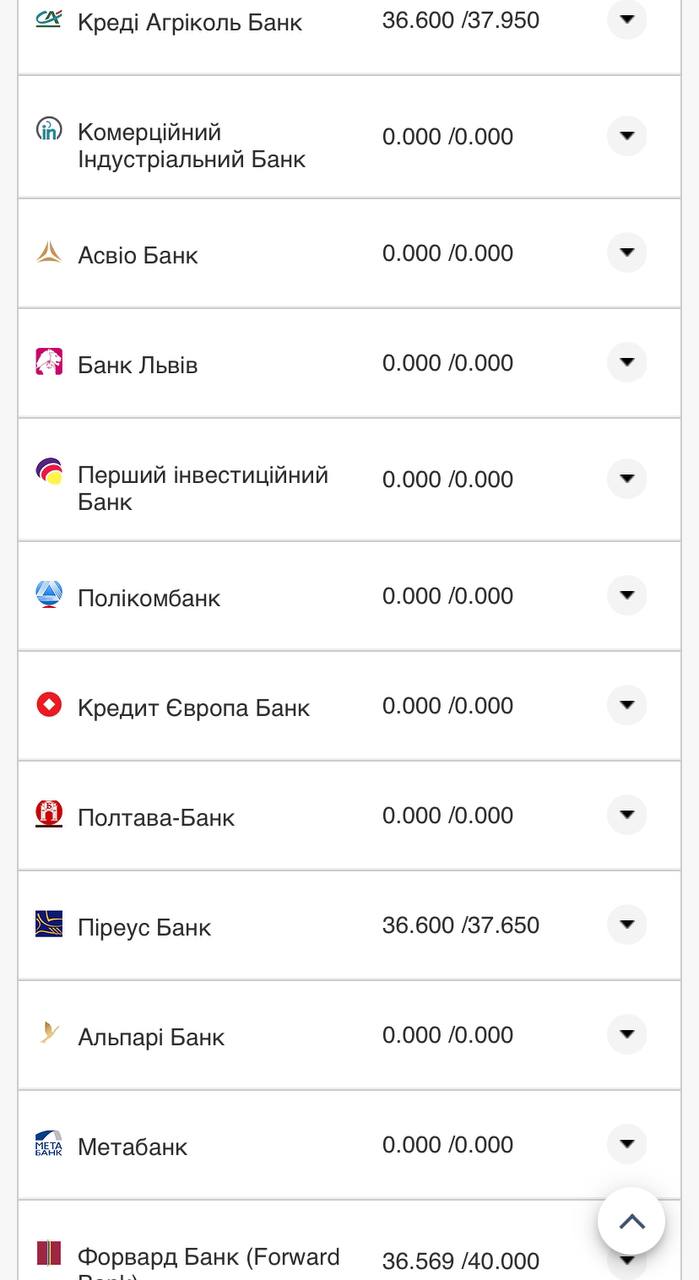Expand rates for Піреус Банк
Viewport: 699px width, 1280px height.
coord(627,925)
